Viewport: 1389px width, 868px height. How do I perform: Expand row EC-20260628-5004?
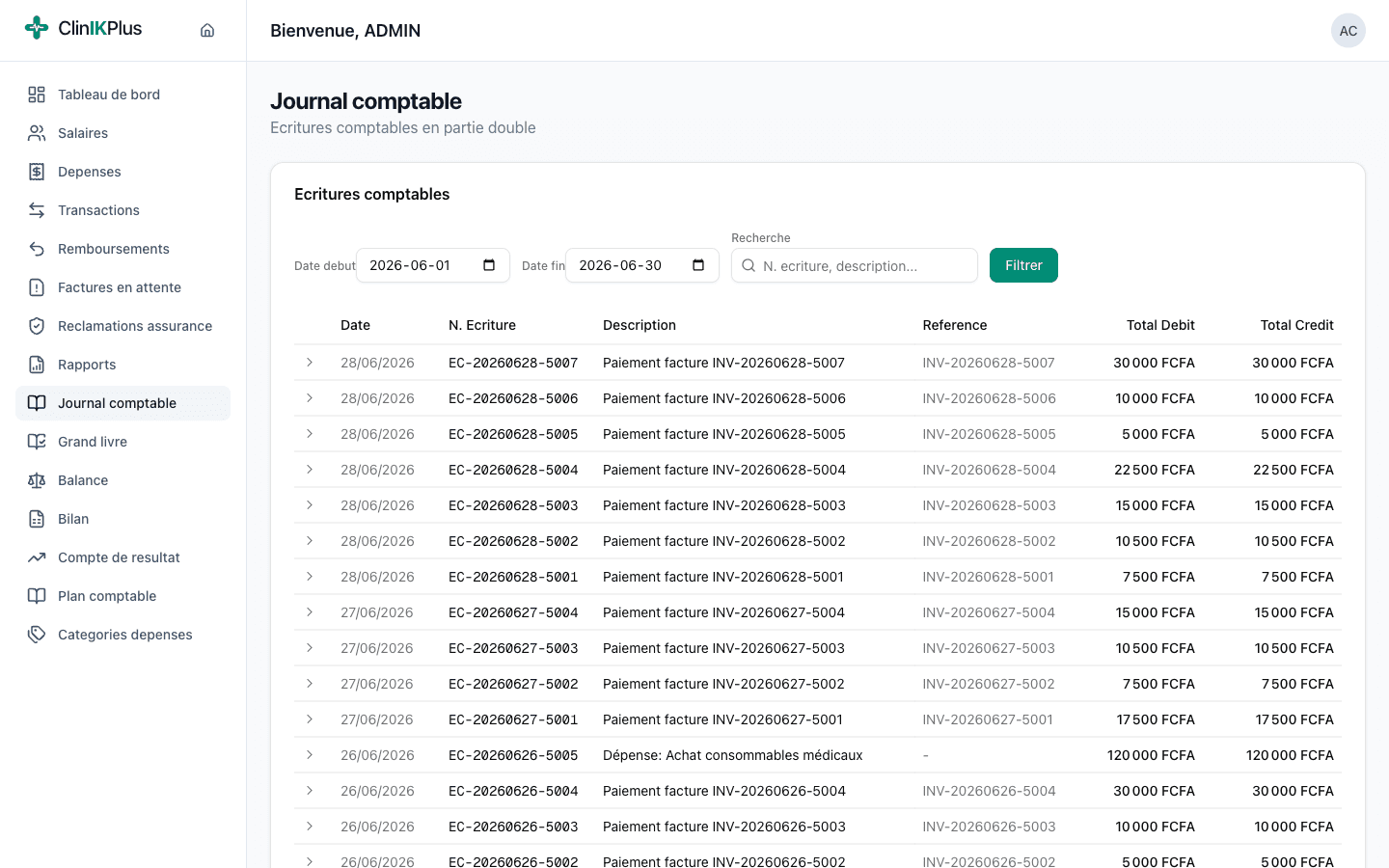[x=310, y=470]
